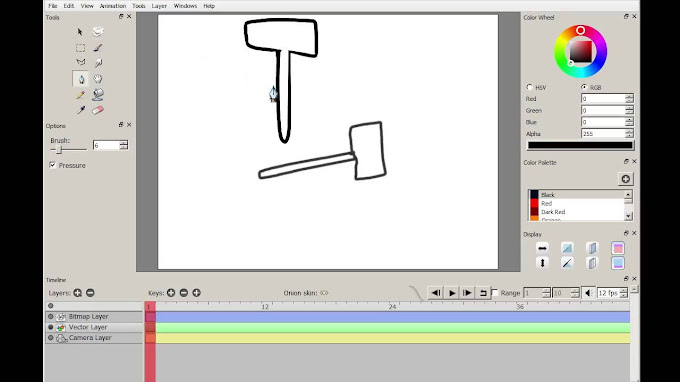The height and width of the screenshot is (382, 680).
Task: Go to the previous frame
Action: click(436, 293)
